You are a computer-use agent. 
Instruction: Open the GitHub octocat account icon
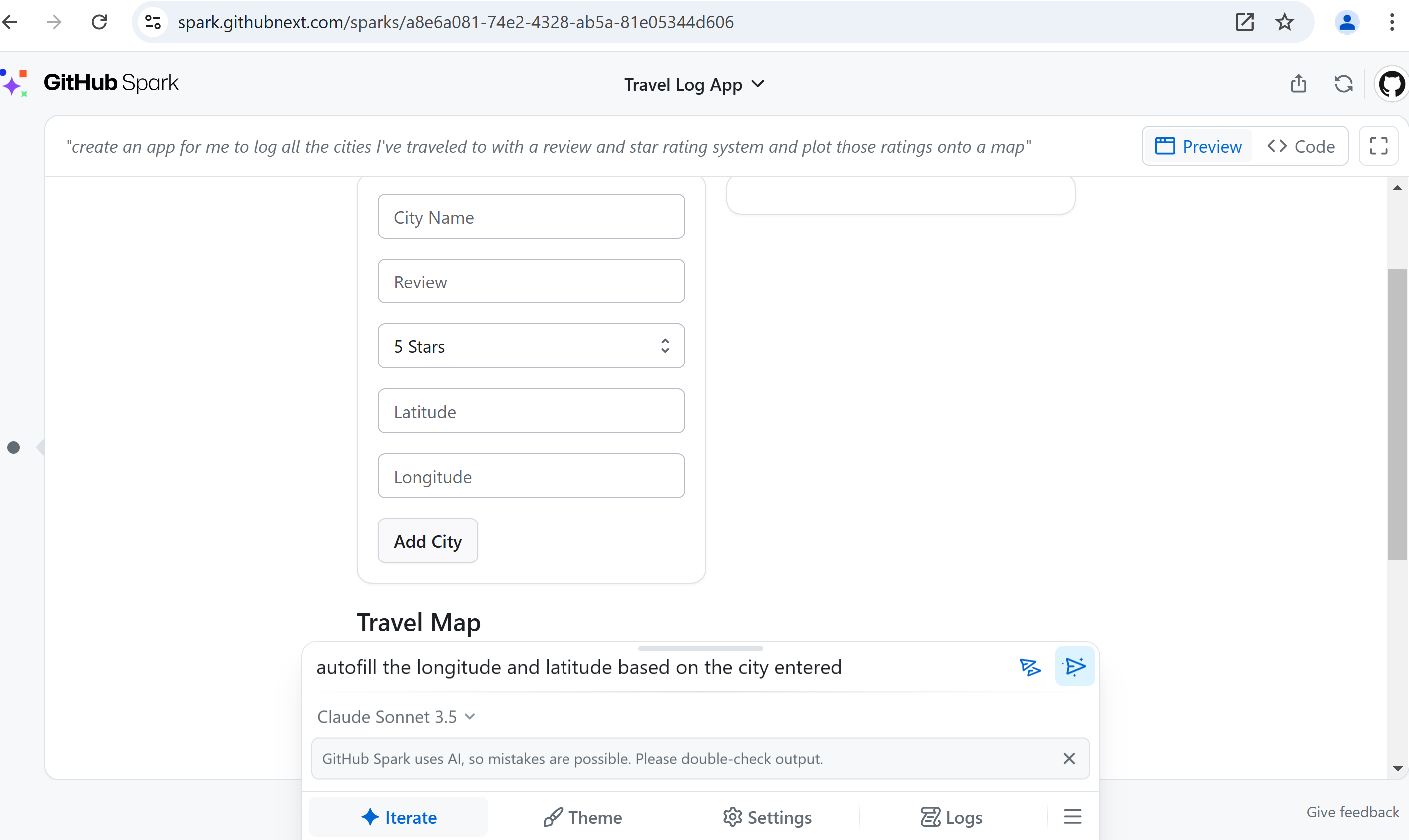point(1391,84)
